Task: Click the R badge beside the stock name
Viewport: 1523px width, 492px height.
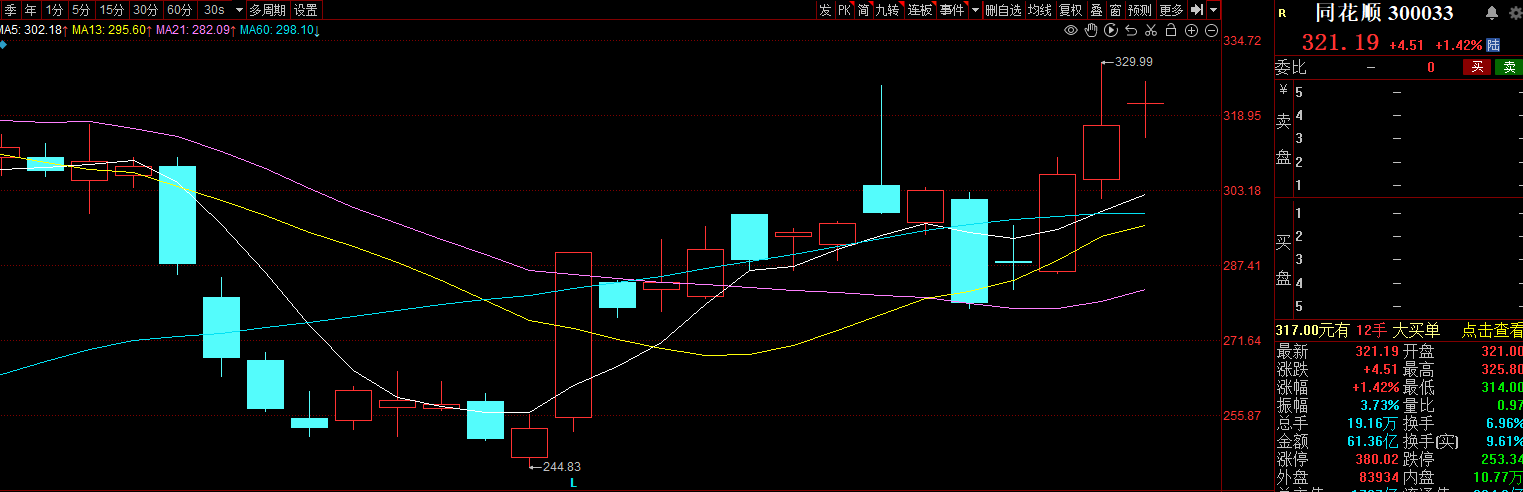Action: (1283, 13)
